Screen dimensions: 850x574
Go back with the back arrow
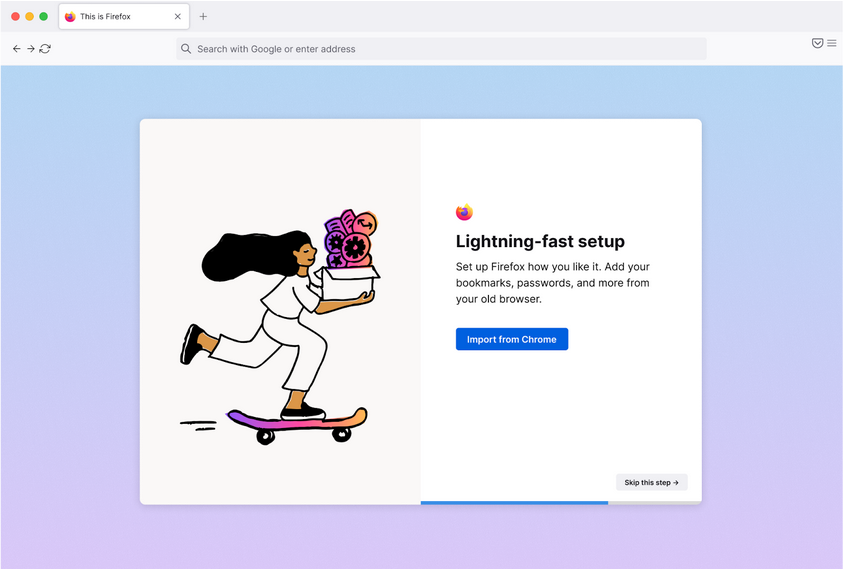(x=16, y=49)
